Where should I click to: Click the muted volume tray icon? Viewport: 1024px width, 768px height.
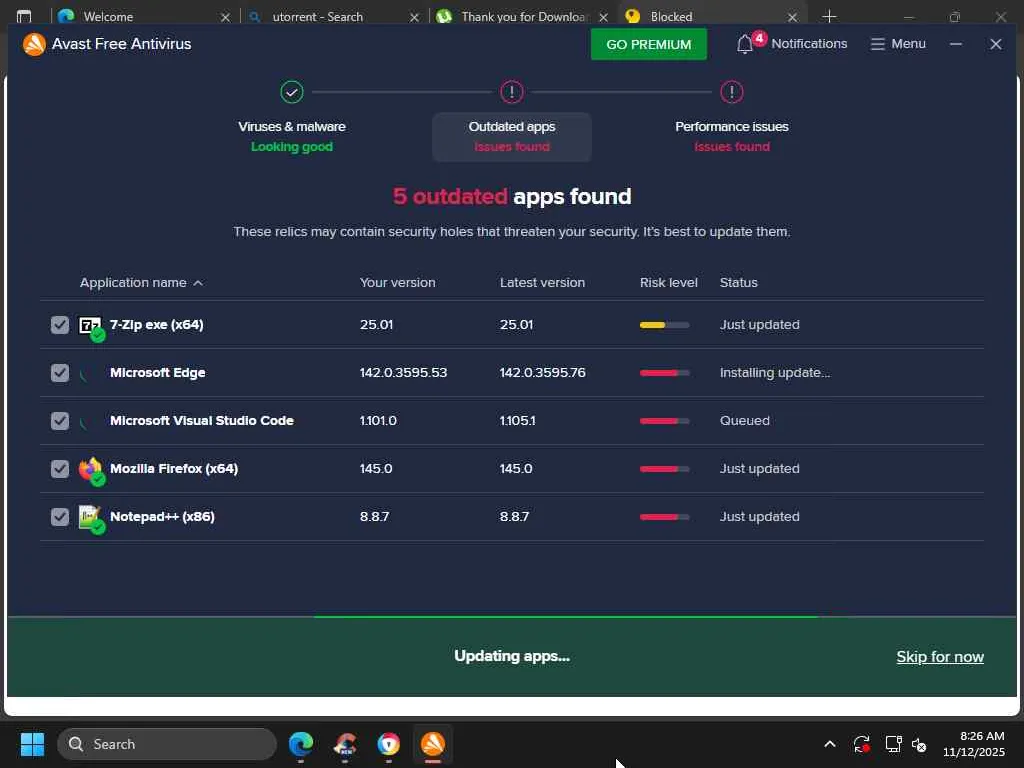point(920,744)
